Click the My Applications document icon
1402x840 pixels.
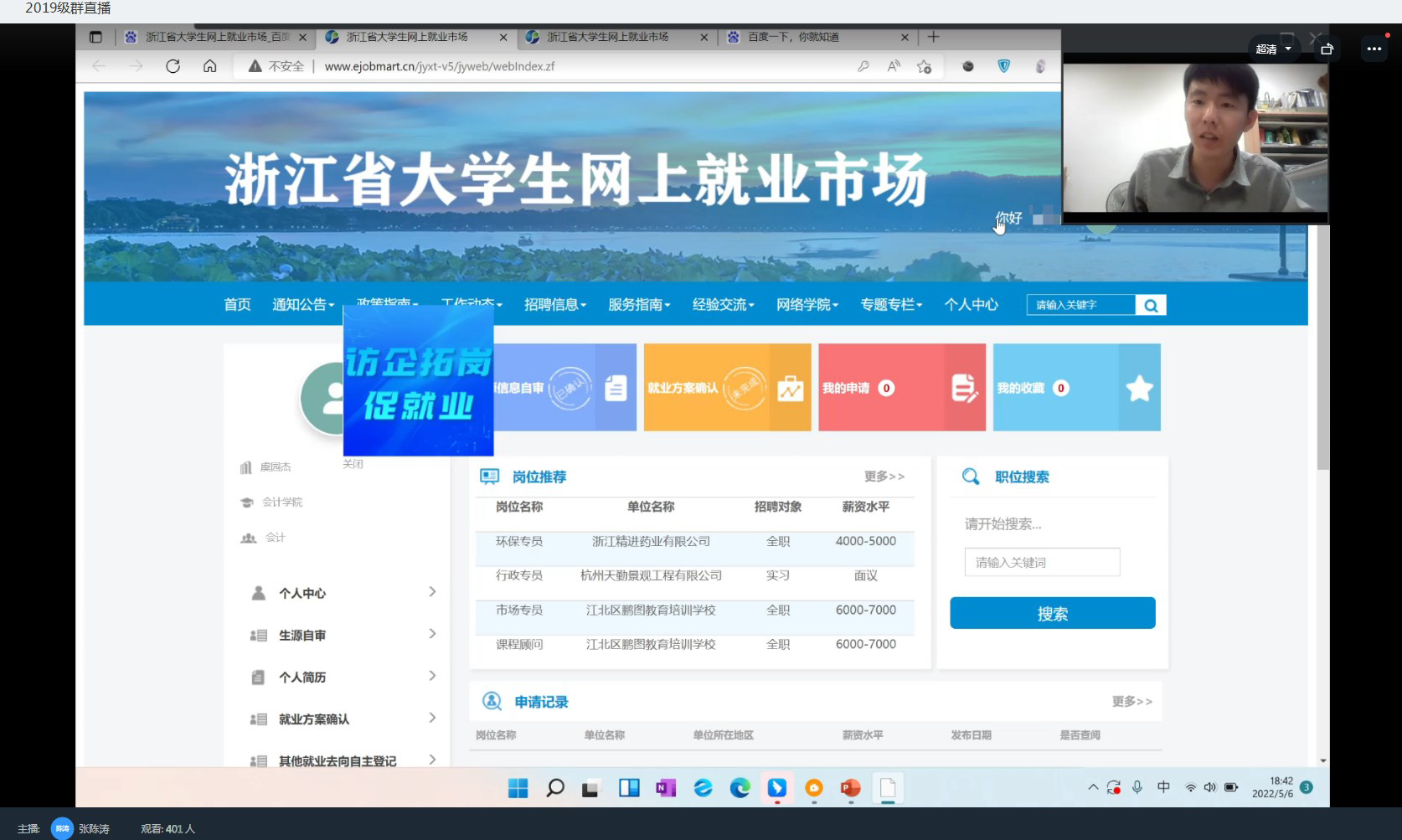(x=964, y=388)
